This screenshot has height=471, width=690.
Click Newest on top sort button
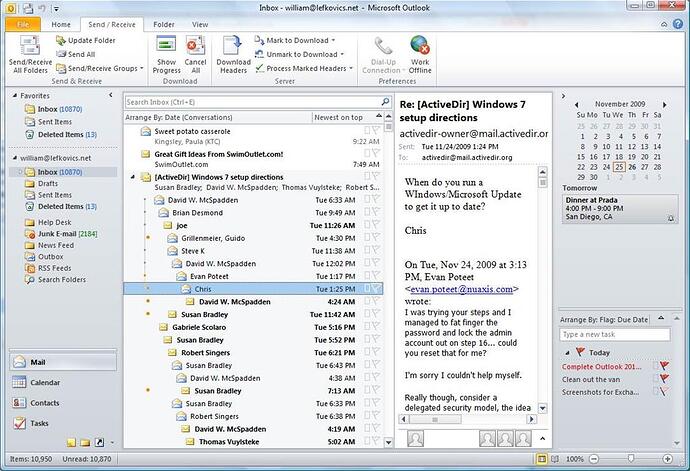[x=338, y=118]
